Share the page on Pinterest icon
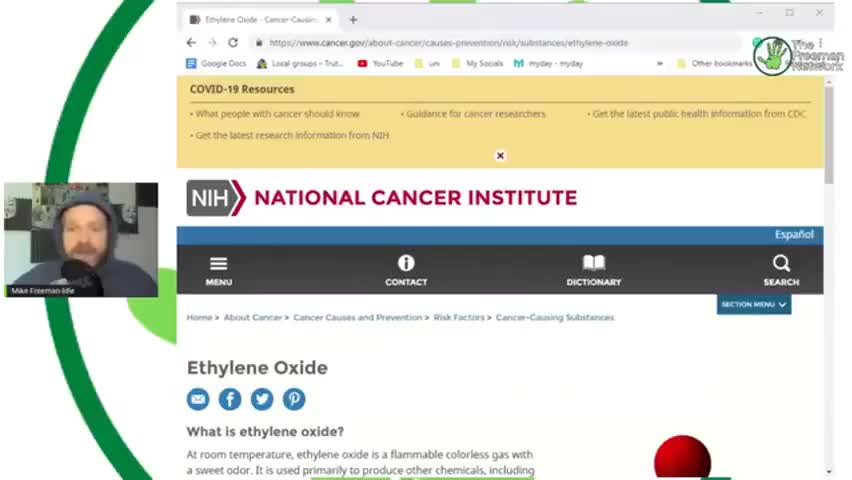 (294, 399)
